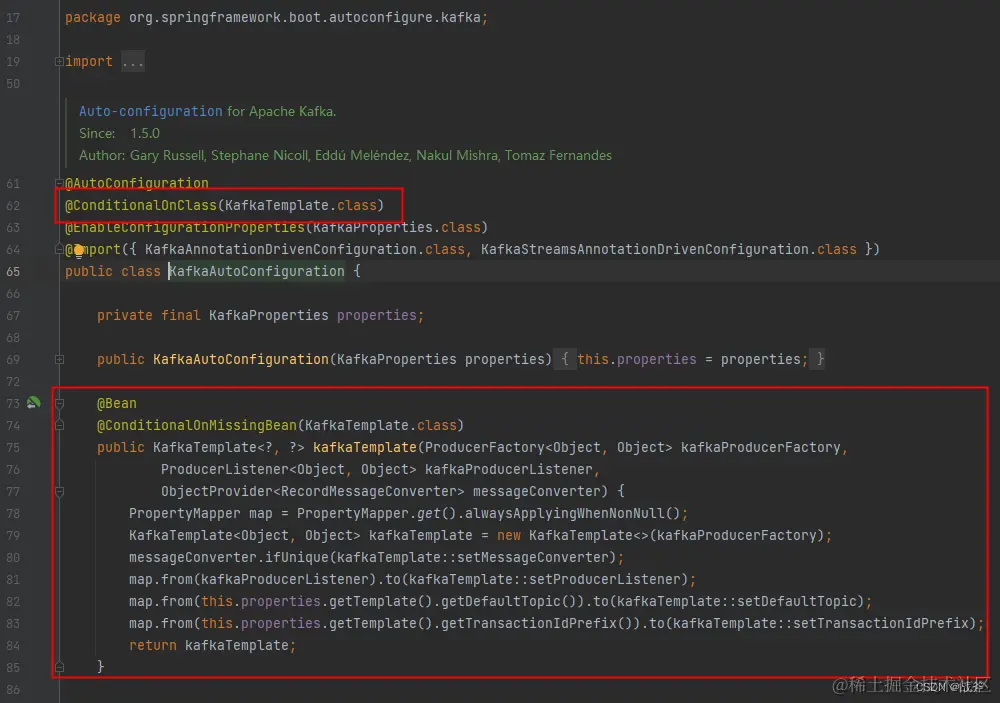Click the Javadoc 'Since: 1.5.0' text
1000x703 pixels.
point(119,133)
